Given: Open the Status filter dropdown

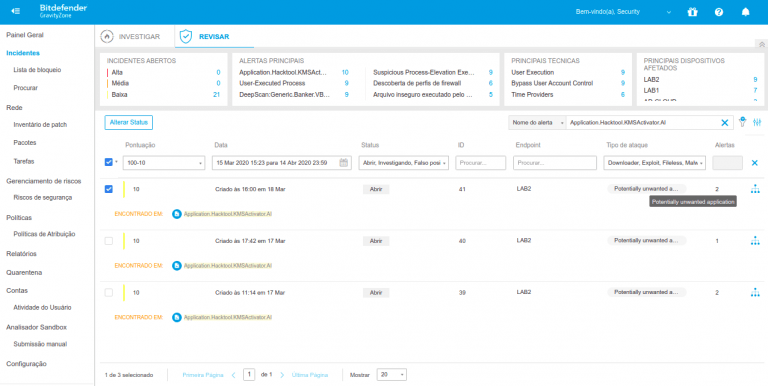Looking at the screenshot, I should coord(404,163).
